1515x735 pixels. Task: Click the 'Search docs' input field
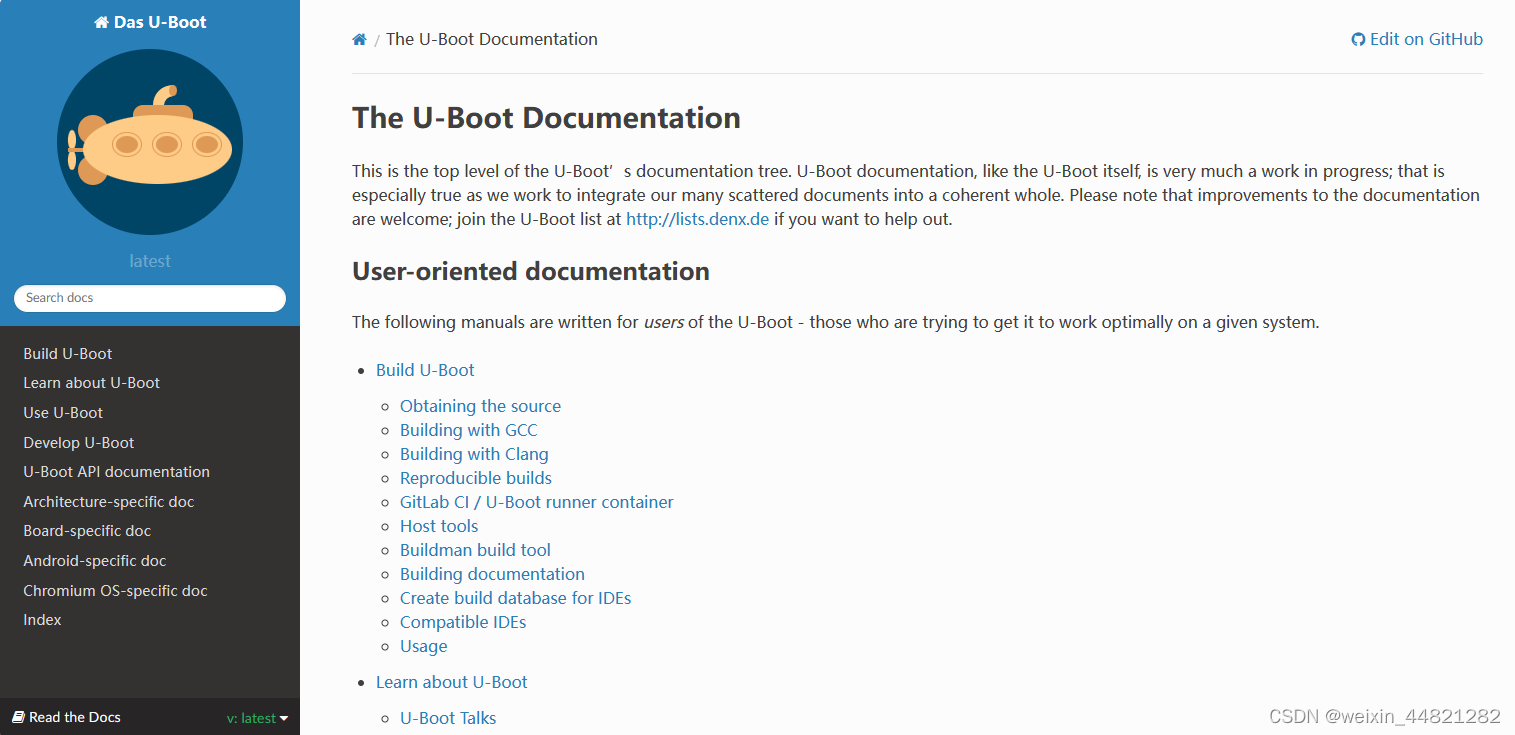pos(149,298)
